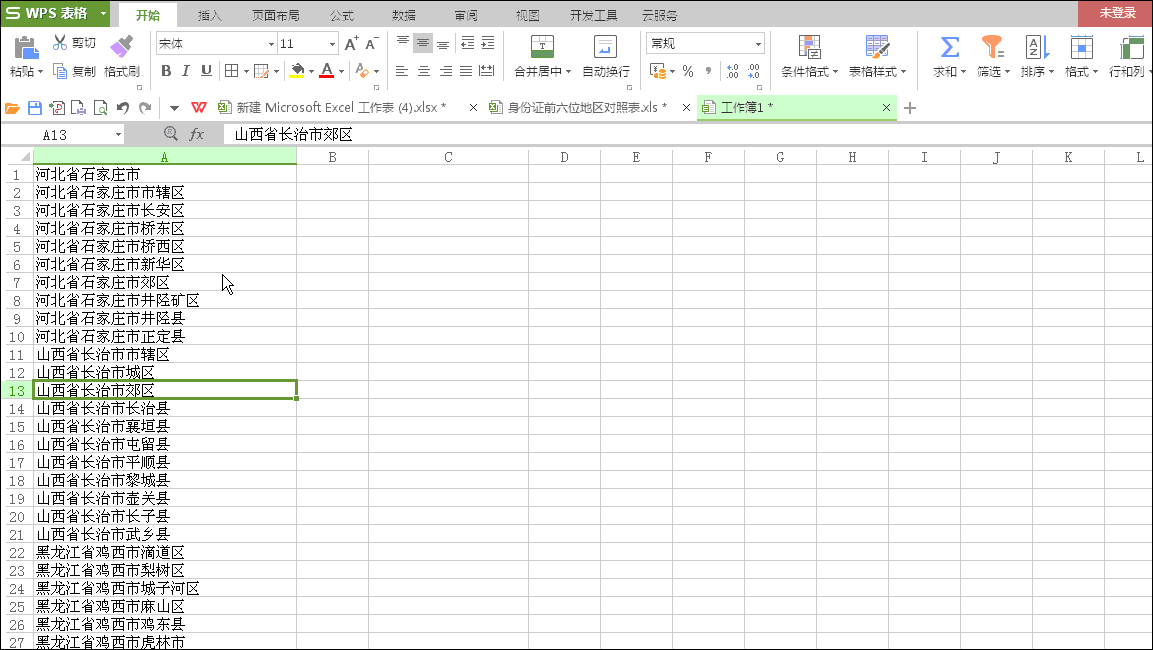This screenshot has width=1153, height=650.
Task: Select the Format Painter (格式刷) brush
Action: point(121,46)
